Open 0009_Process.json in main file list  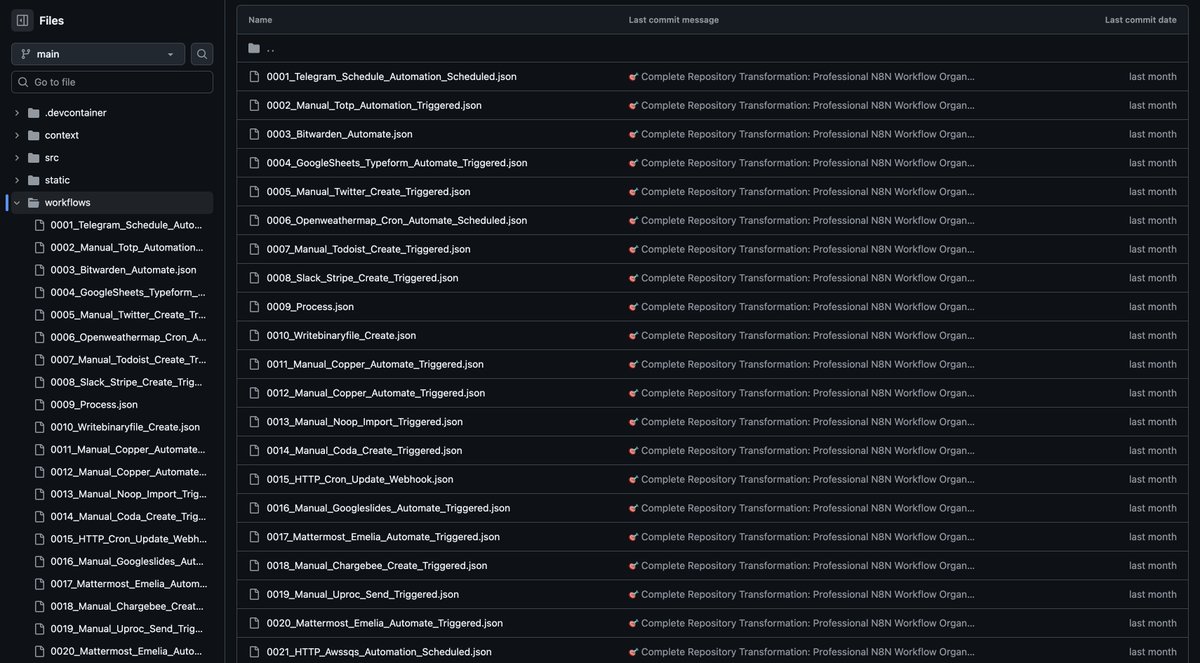310,307
